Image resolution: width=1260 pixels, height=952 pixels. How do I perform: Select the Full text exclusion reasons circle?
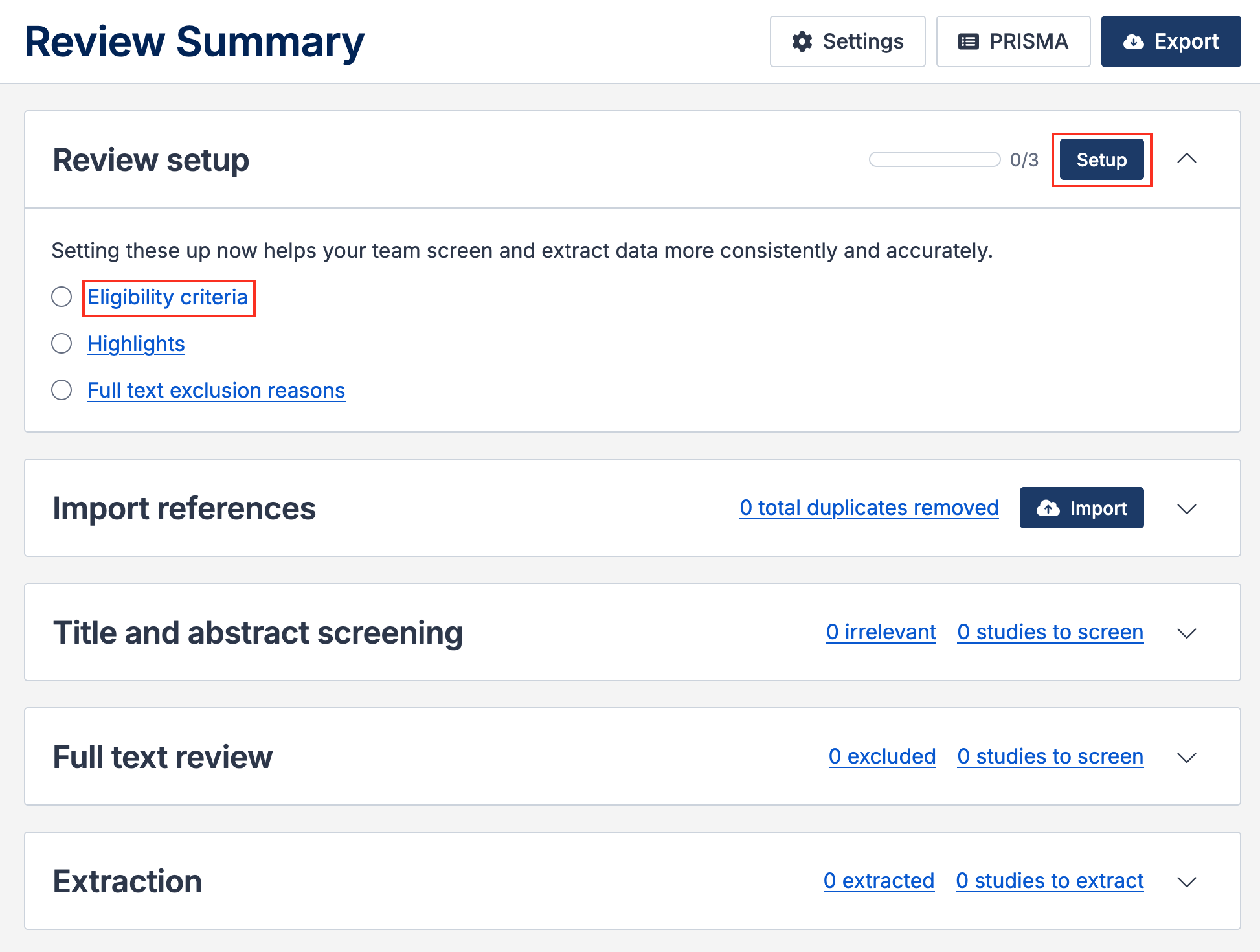pyautogui.click(x=62, y=390)
